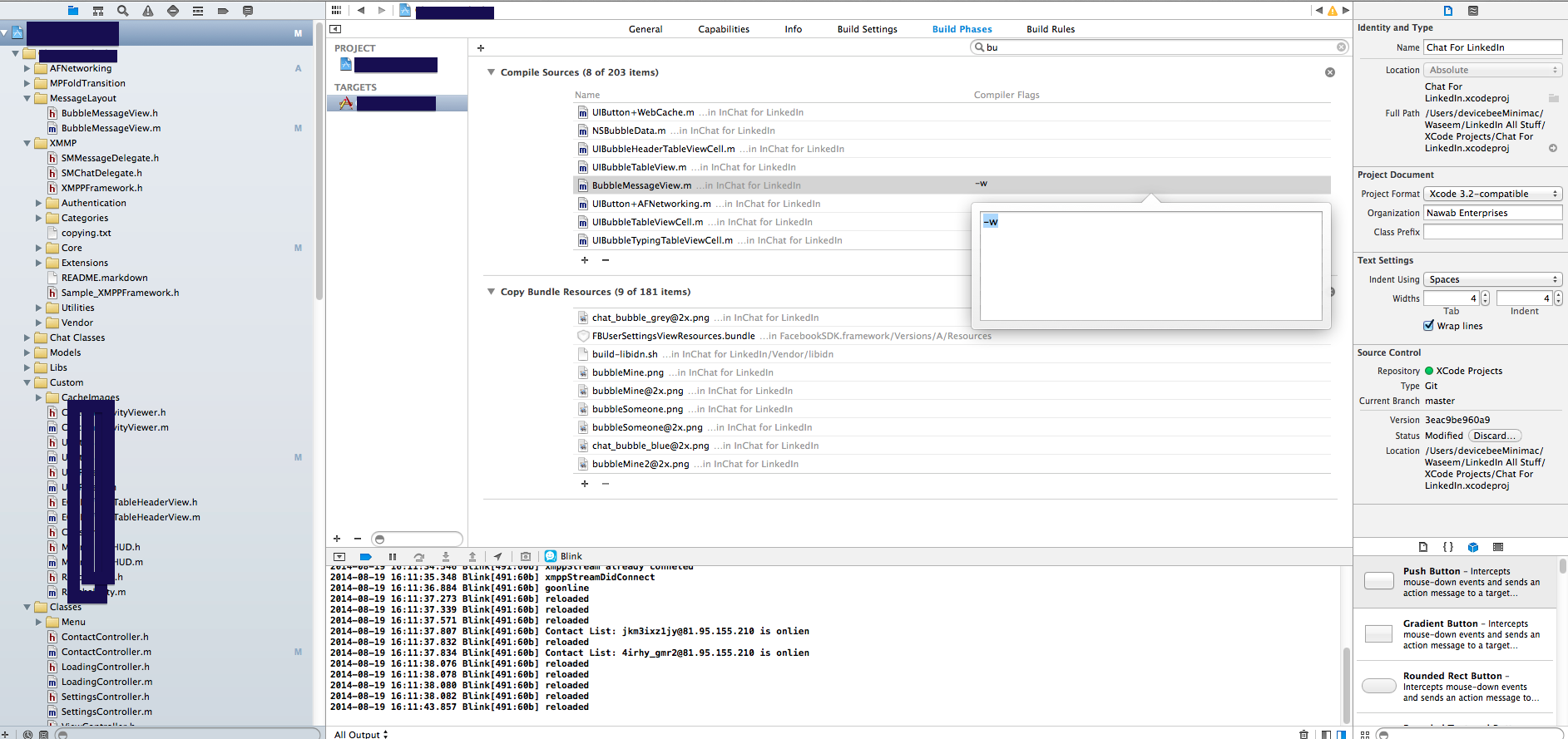1568x739 pixels.
Task: Expand the MPFoldTransition group
Action: tap(27, 83)
